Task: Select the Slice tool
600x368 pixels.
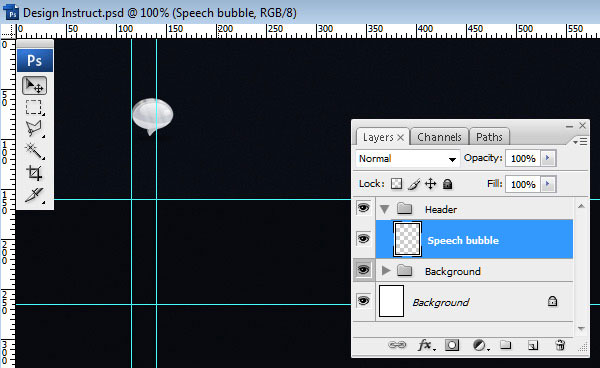Action: (x=34, y=195)
